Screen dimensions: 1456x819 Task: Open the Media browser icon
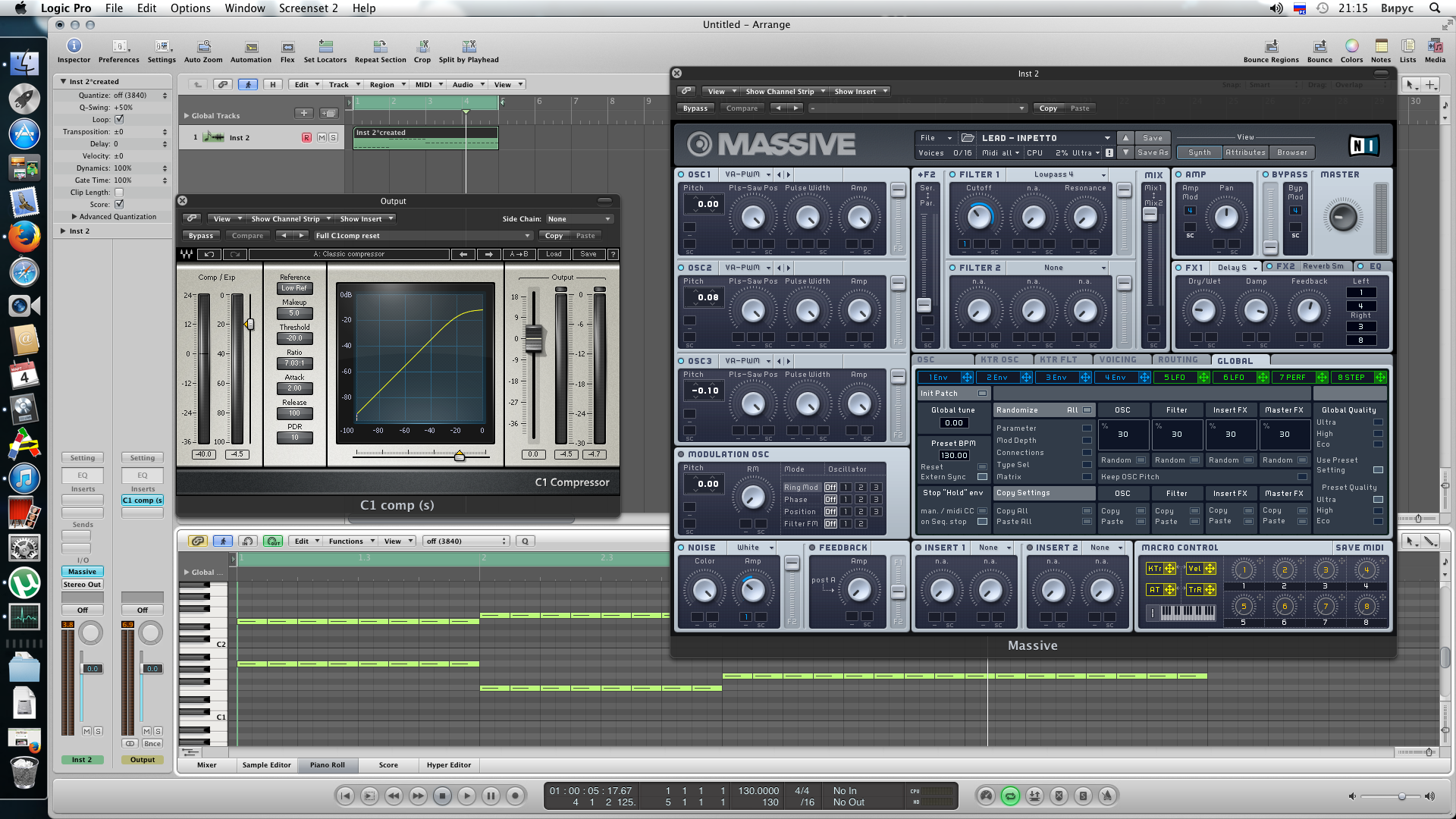click(1435, 47)
